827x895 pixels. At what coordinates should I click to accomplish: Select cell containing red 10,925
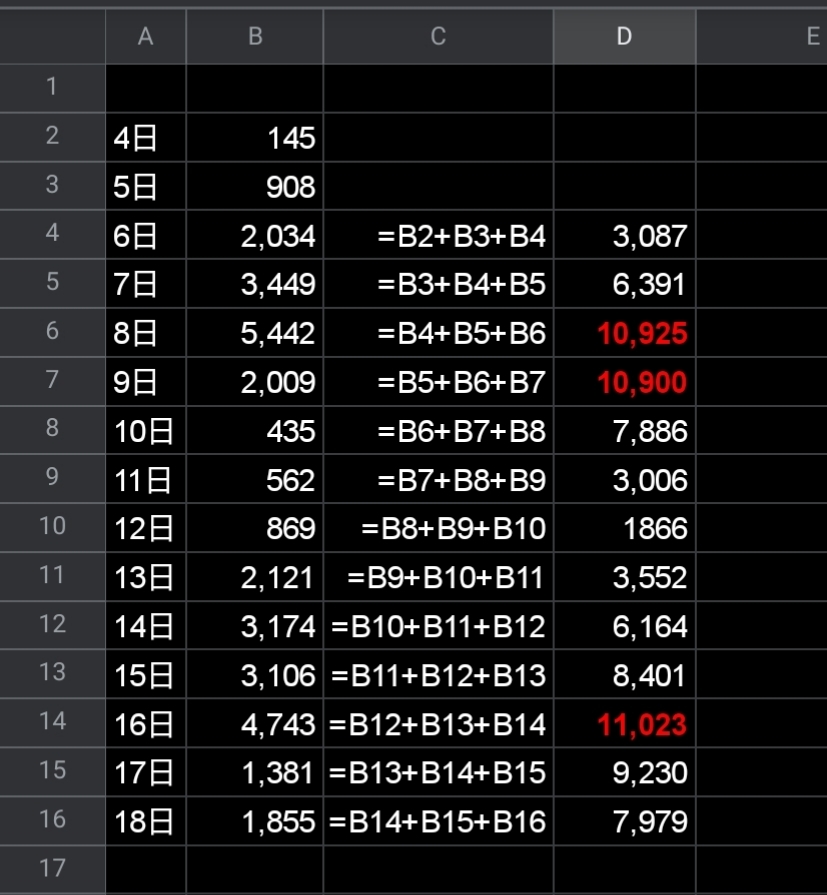[x=624, y=333]
